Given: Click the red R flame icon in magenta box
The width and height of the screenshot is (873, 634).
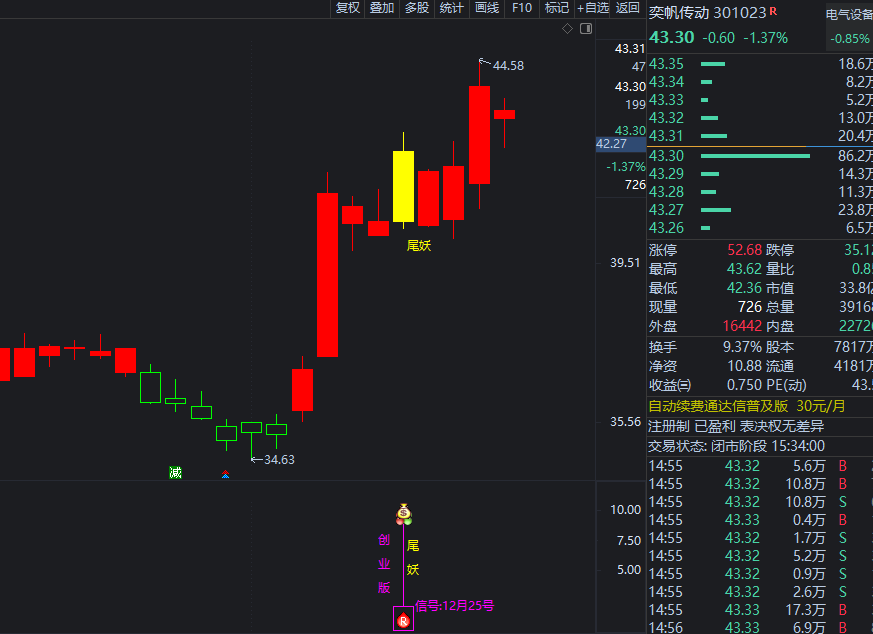Looking at the screenshot, I should pyautogui.click(x=403, y=621).
